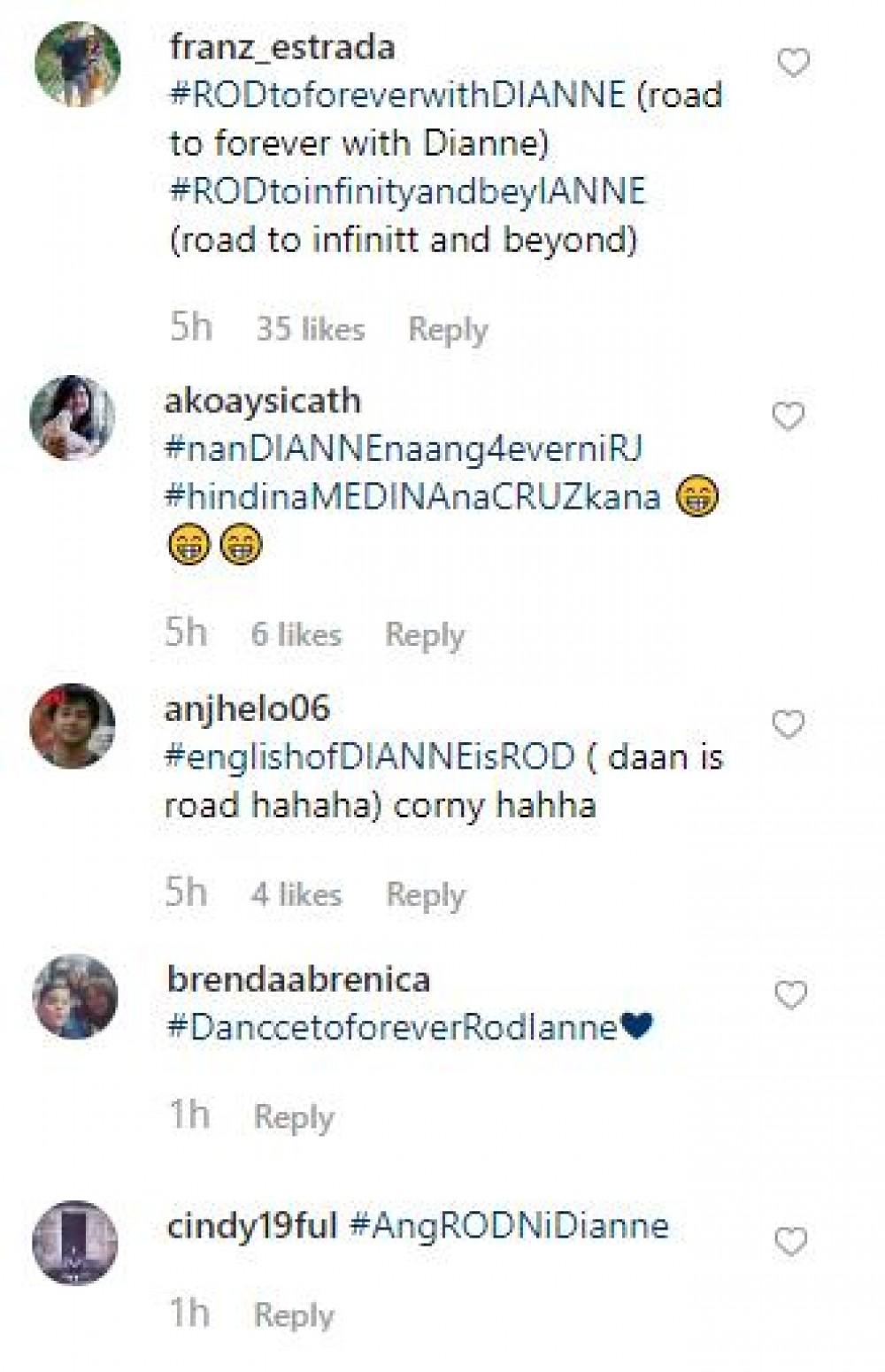Reply to brendaabrenica's comment
885x1372 pixels.
[294, 1116]
